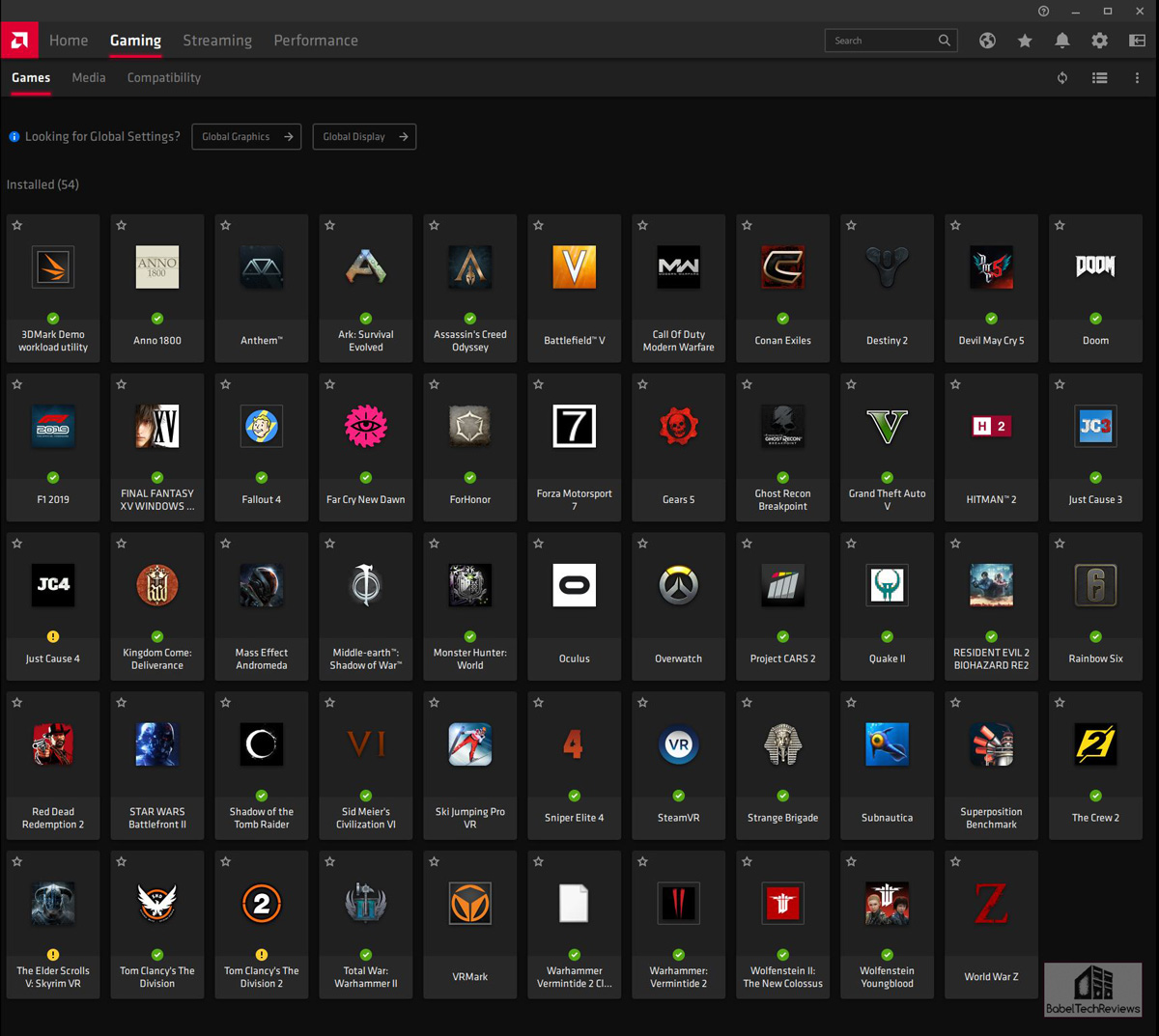The height and width of the screenshot is (1036, 1159).
Task: Open the Rainbow Six game icon
Action: click(x=1095, y=585)
